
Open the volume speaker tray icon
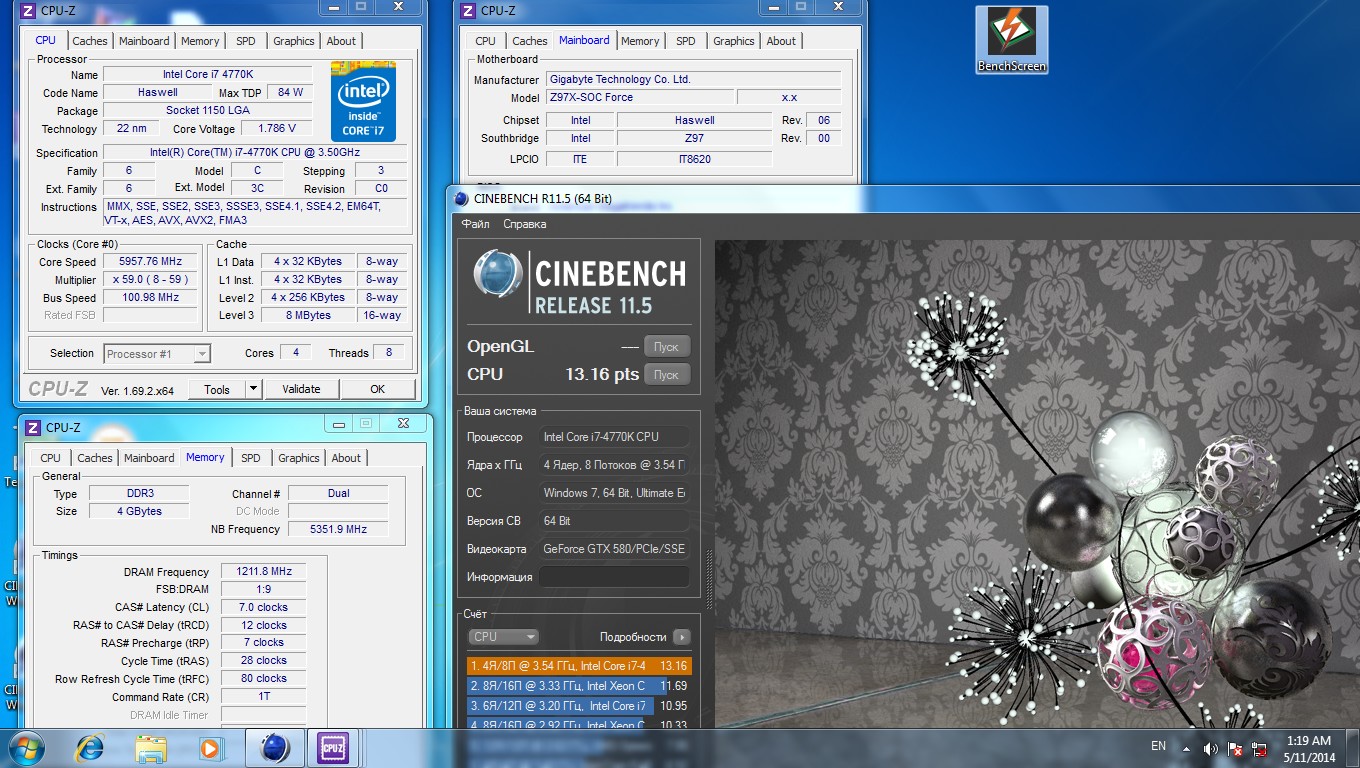pyautogui.click(x=1210, y=748)
